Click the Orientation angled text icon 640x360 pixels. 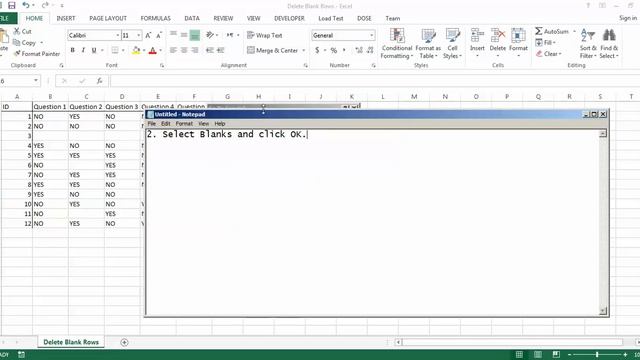click(x=210, y=35)
